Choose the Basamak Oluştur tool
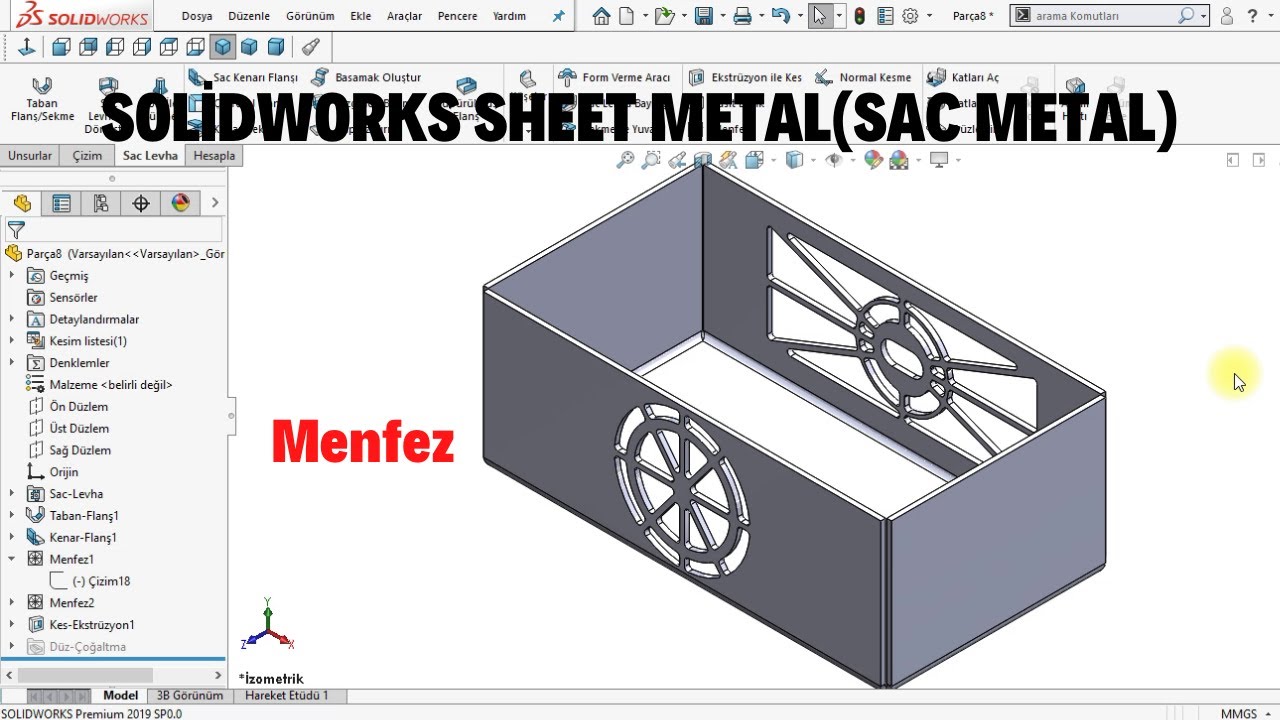 366,77
